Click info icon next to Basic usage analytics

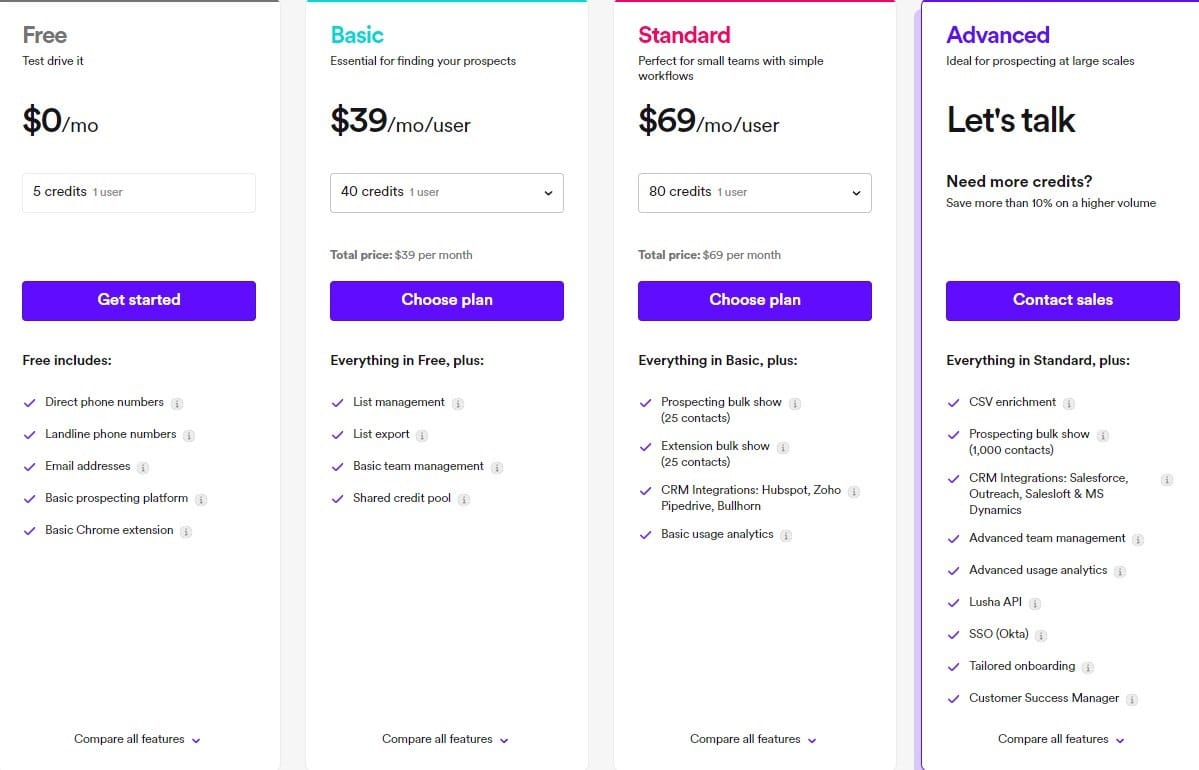coord(786,536)
